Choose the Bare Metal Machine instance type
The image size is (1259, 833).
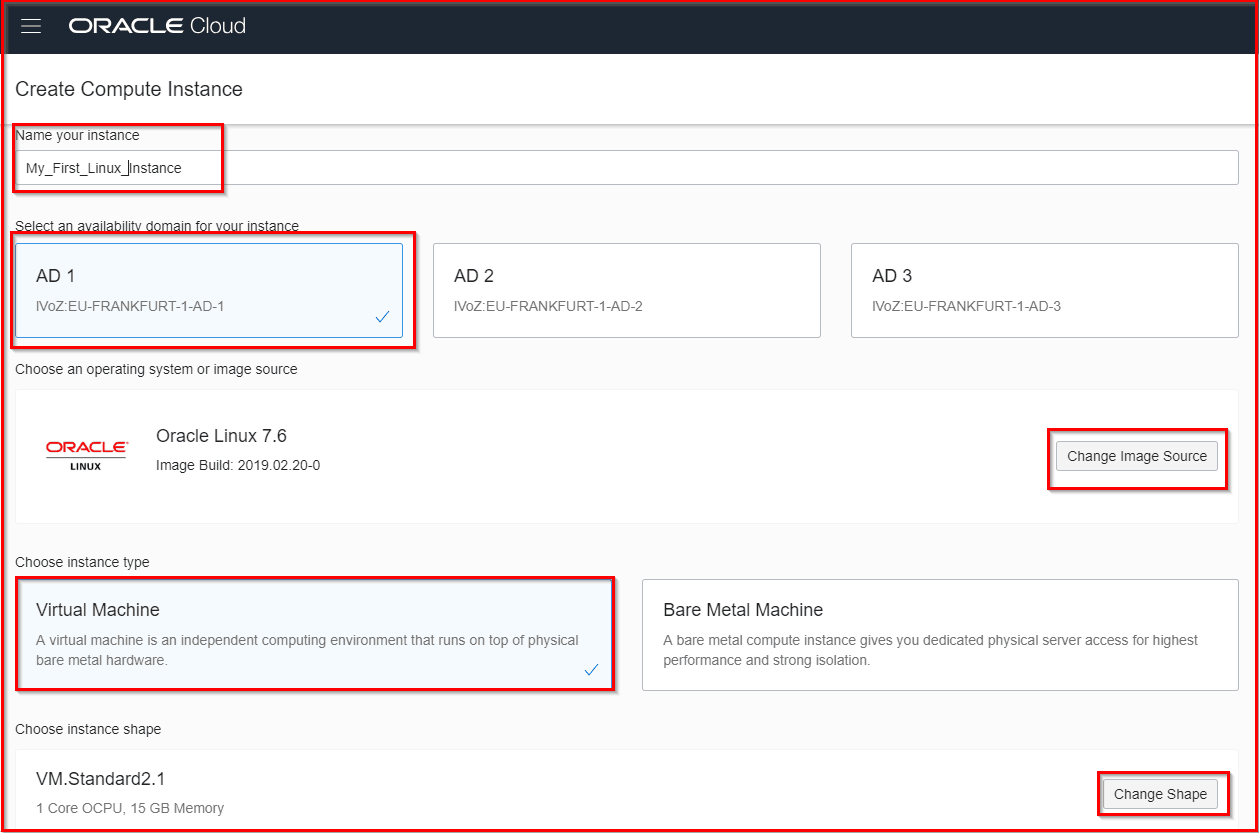point(940,634)
